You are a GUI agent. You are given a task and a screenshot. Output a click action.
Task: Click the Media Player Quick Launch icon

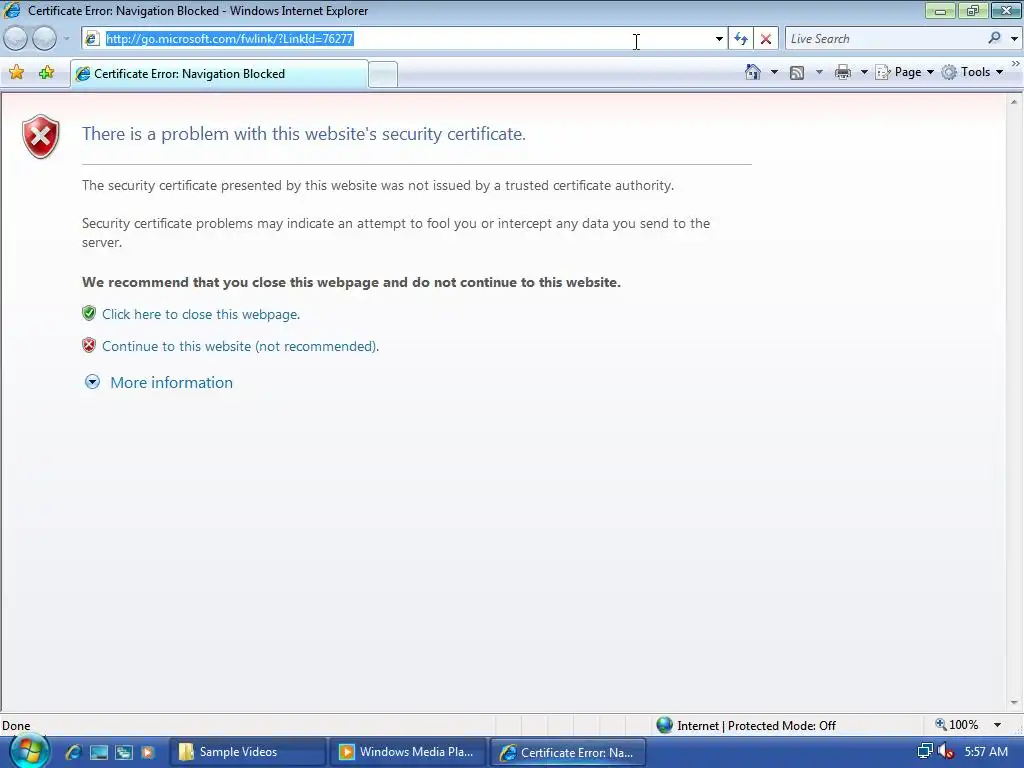click(148, 752)
